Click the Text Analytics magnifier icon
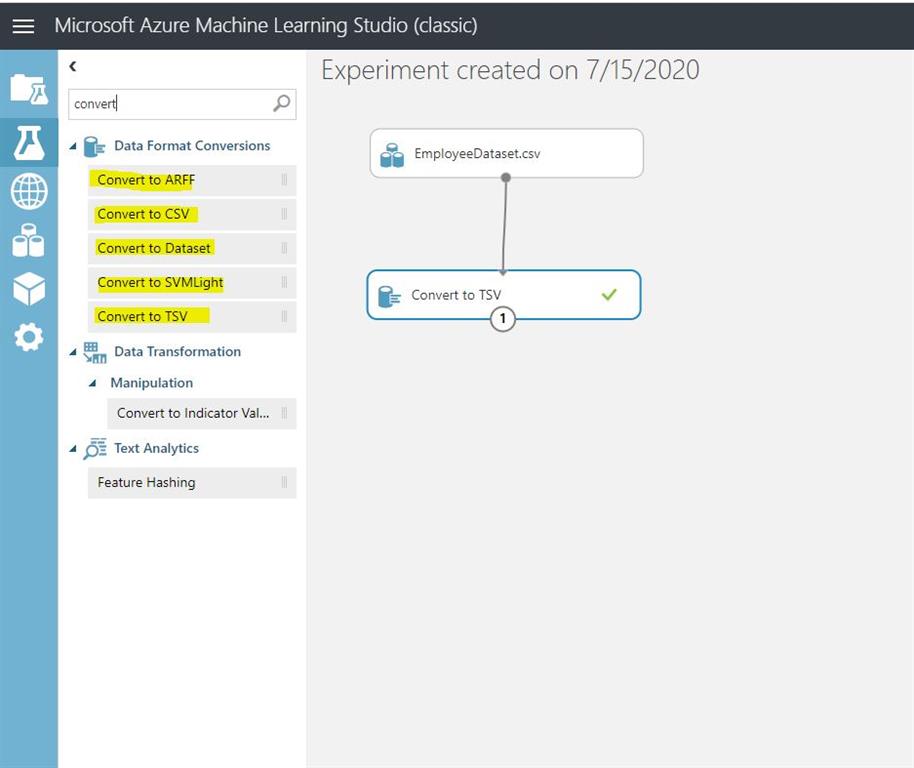The height and width of the screenshot is (768, 914). pyautogui.click(x=93, y=448)
